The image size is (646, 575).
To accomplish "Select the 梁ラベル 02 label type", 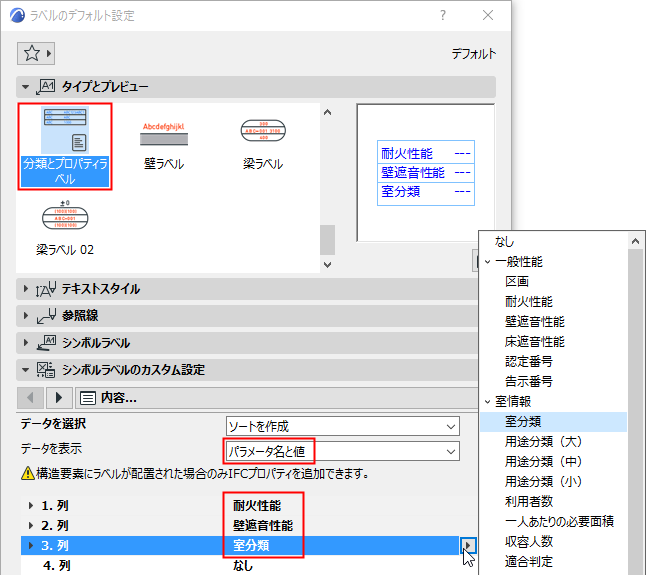I will (x=65, y=229).
